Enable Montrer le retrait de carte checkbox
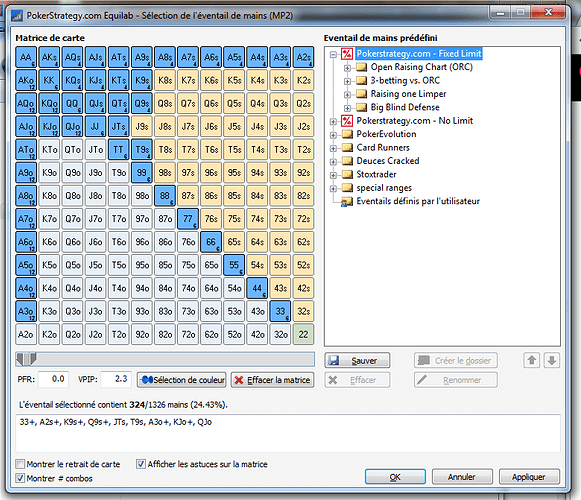The width and height of the screenshot is (581, 500). tap(20, 464)
